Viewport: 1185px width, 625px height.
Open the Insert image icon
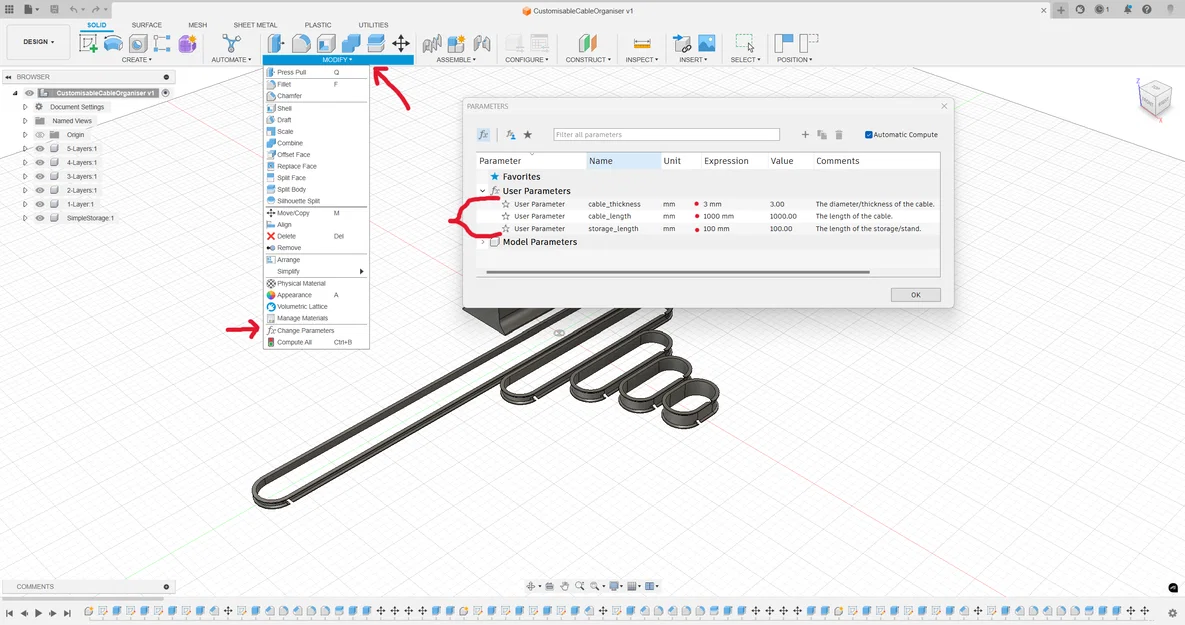pyautogui.click(x=707, y=43)
